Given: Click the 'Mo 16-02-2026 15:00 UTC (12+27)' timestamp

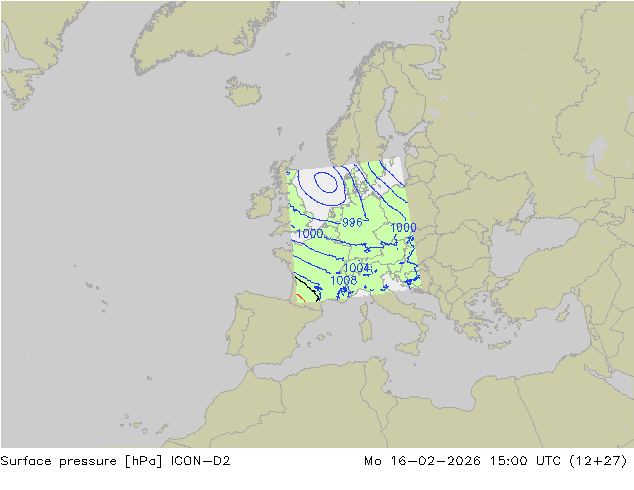Looking at the screenshot, I should 496,461.
